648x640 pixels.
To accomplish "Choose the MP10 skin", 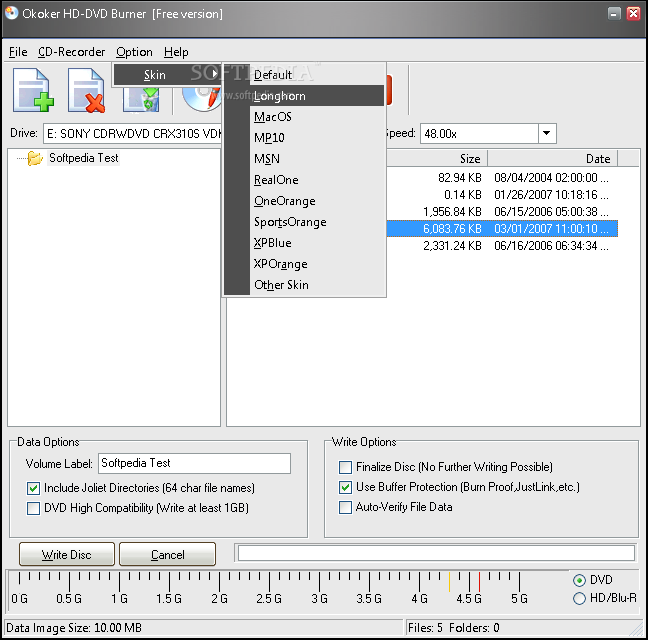I will [305, 138].
